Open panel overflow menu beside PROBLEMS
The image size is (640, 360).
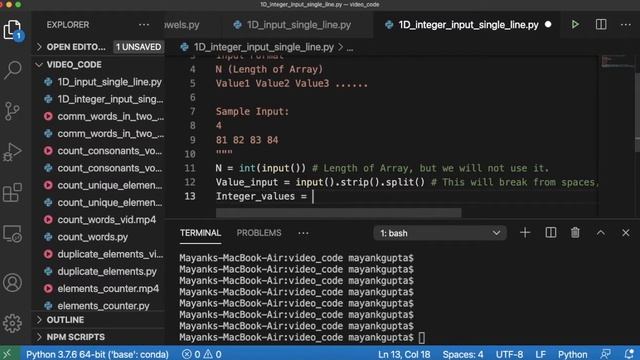click(303, 233)
